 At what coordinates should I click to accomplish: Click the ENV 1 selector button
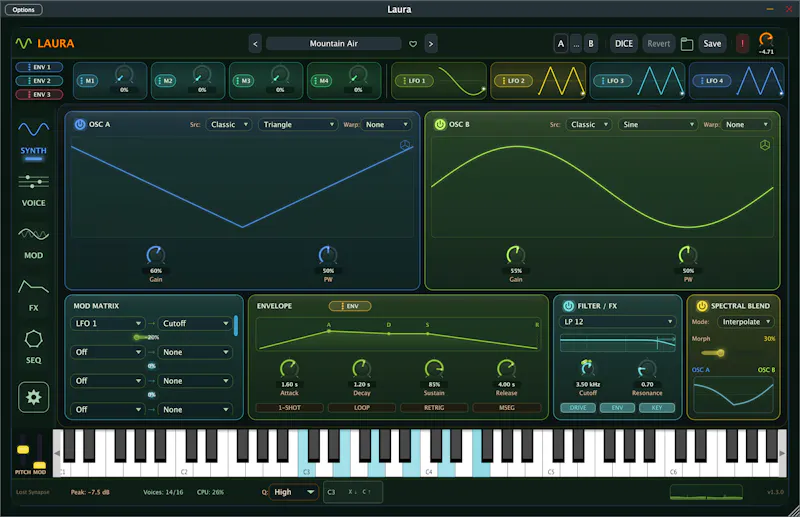[39, 67]
